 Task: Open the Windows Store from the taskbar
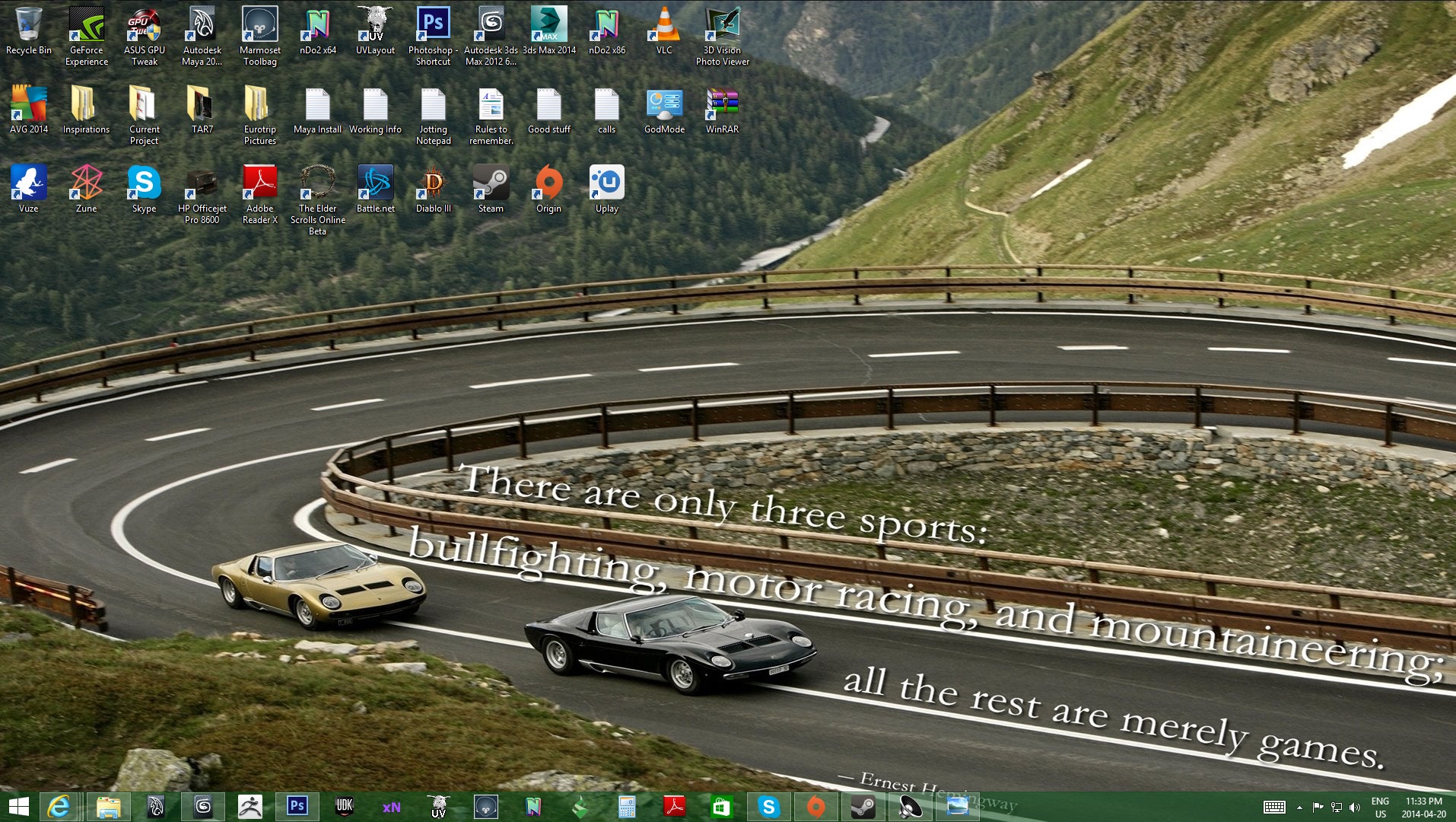(721, 807)
